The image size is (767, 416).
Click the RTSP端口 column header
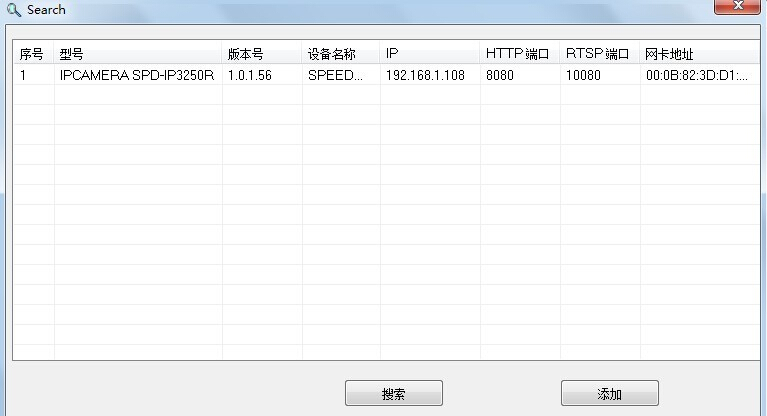pos(597,54)
